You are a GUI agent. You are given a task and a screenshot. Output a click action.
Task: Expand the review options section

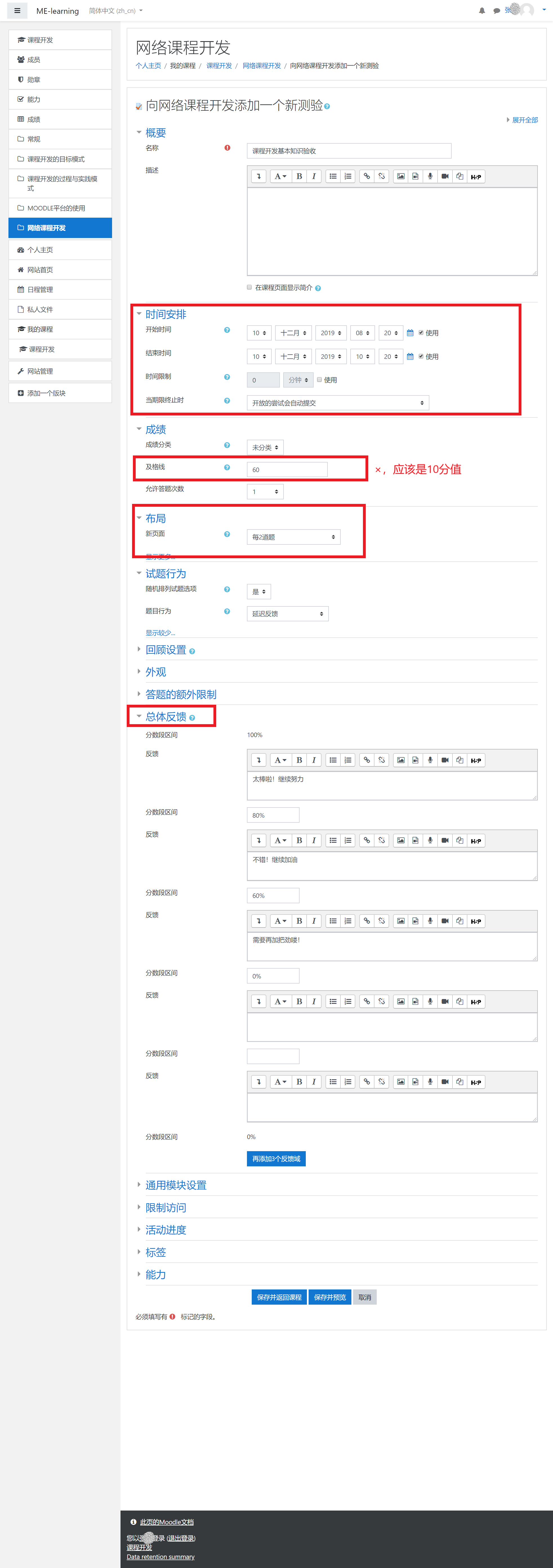(x=166, y=650)
